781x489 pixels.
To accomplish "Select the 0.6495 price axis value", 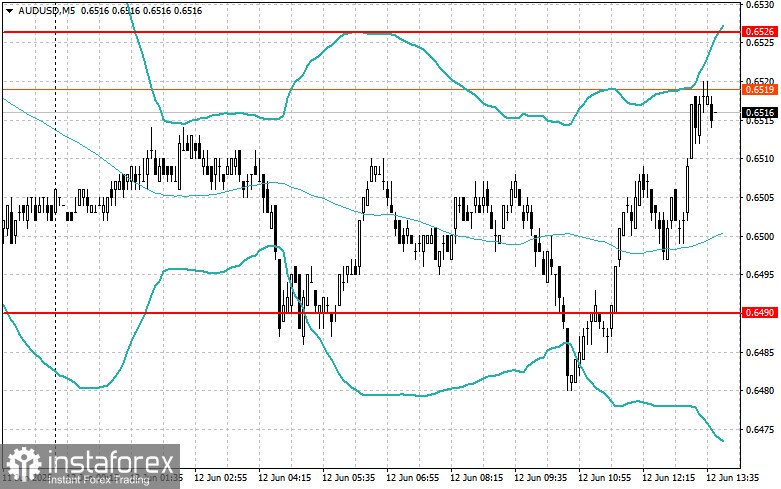I will coord(760,275).
